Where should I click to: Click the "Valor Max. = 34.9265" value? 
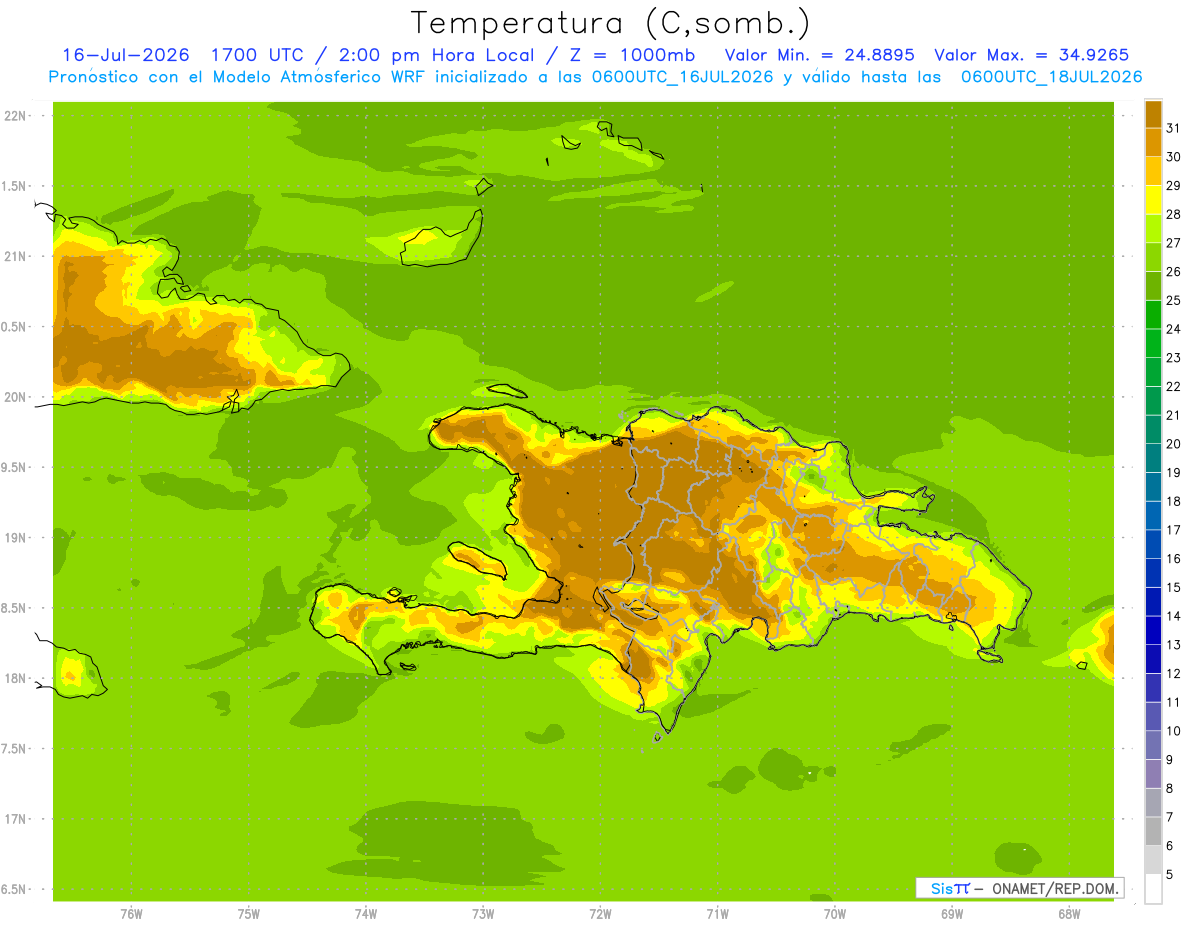click(1031, 55)
